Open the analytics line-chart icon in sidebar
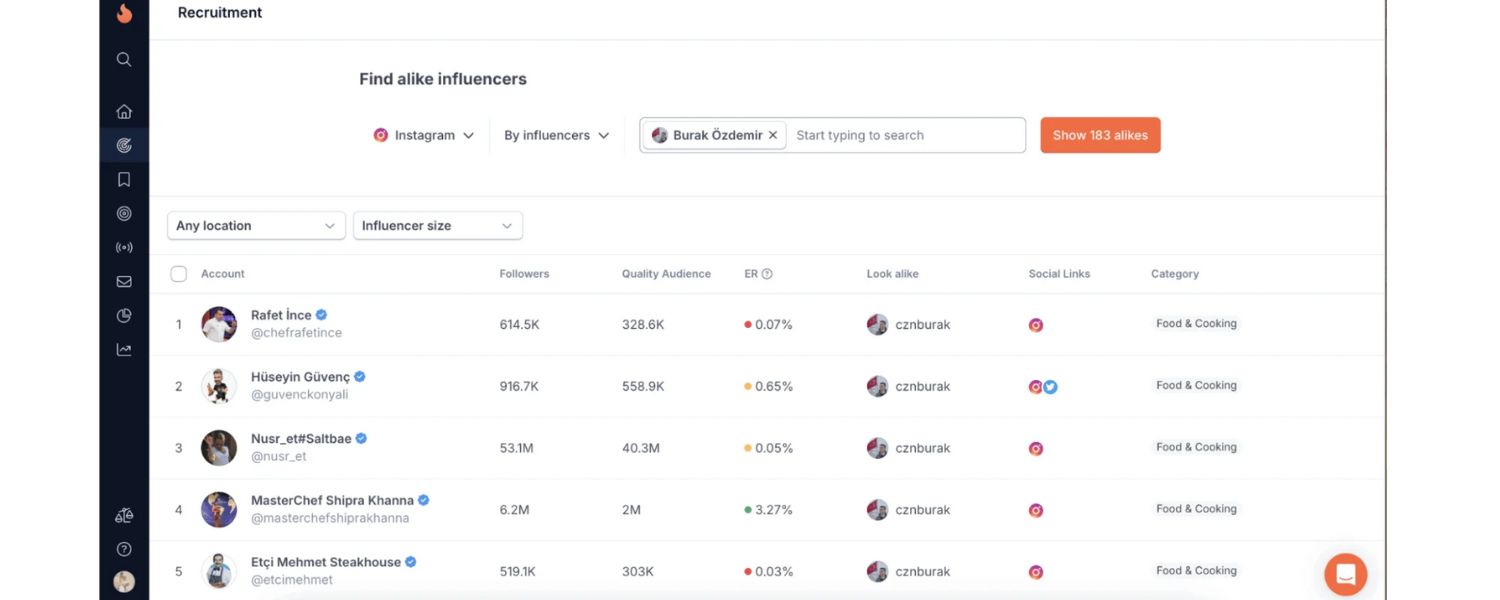The image size is (1500, 600). pyautogui.click(x=123, y=349)
